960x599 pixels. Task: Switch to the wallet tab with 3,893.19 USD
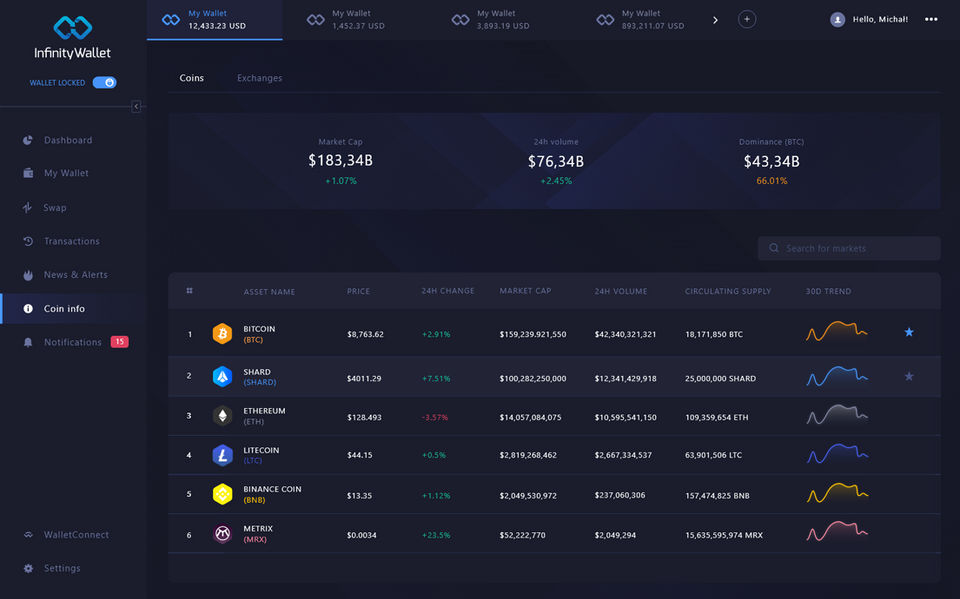[491, 20]
